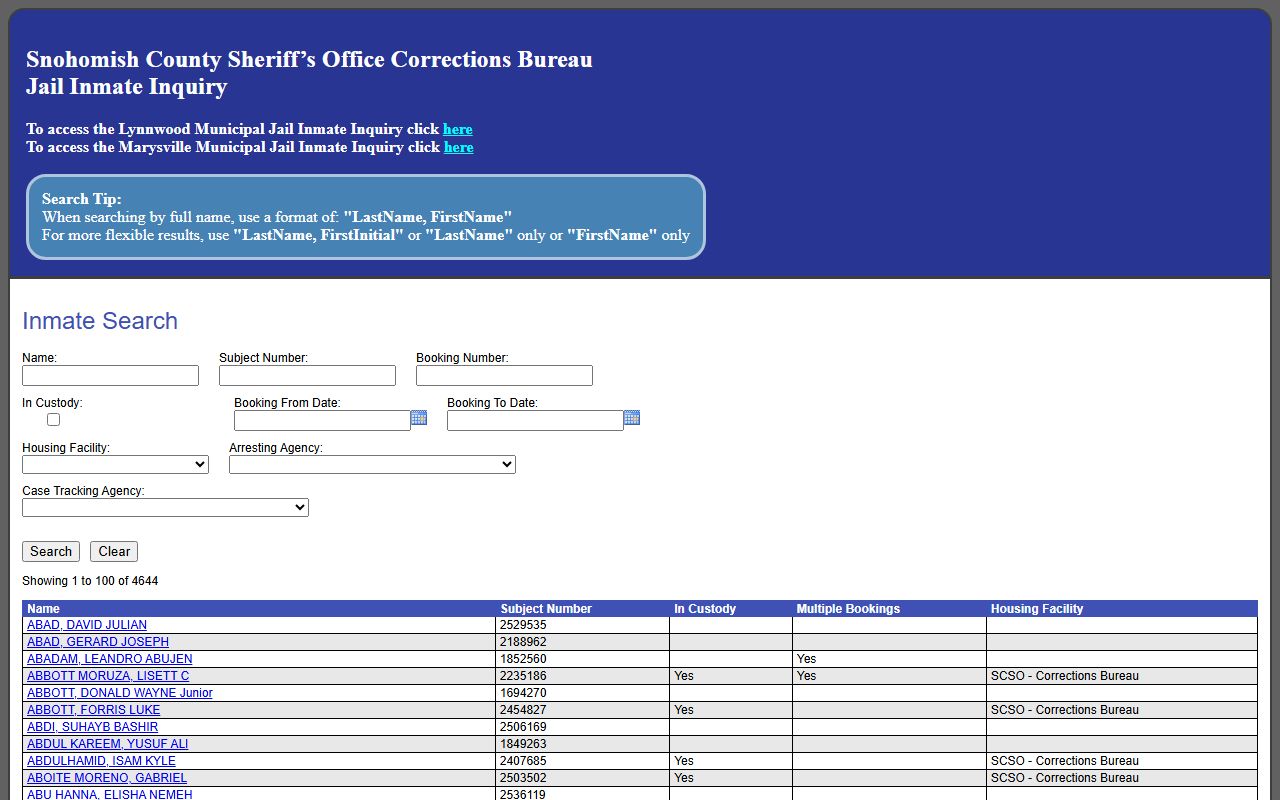Viewport: 1280px width, 800px height.
Task: Open inmate ABDUL KAREEM, YUSUF ALI
Action: (107, 744)
